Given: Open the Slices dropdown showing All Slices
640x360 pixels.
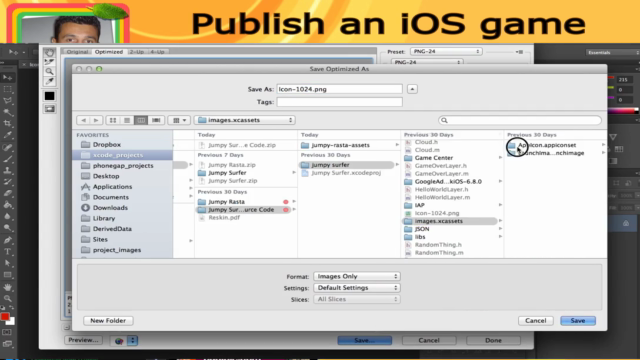Looking at the screenshot, I should pyautogui.click(x=357, y=299).
